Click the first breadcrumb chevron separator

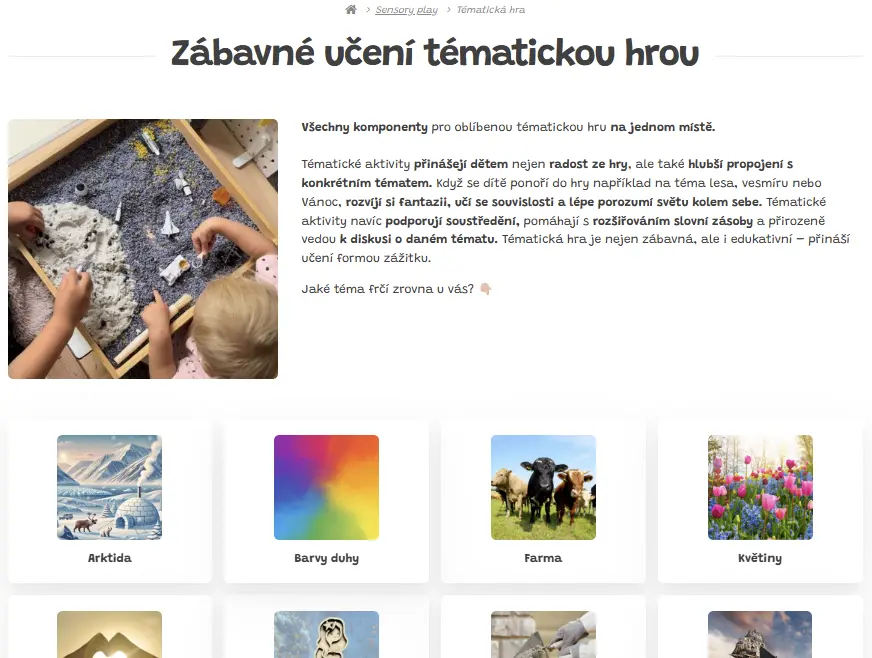pyautogui.click(x=368, y=10)
